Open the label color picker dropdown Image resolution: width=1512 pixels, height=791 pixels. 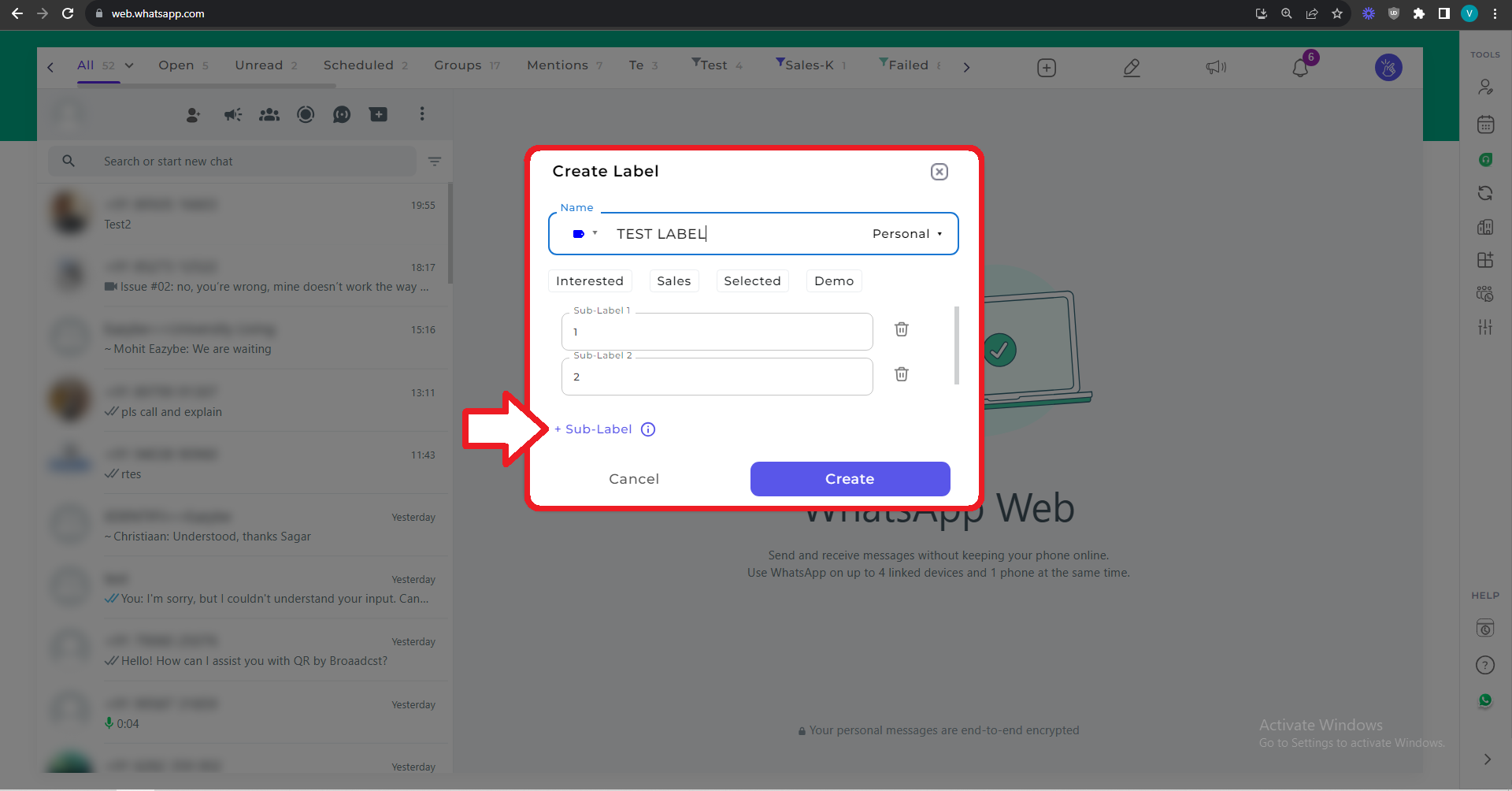pos(584,234)
